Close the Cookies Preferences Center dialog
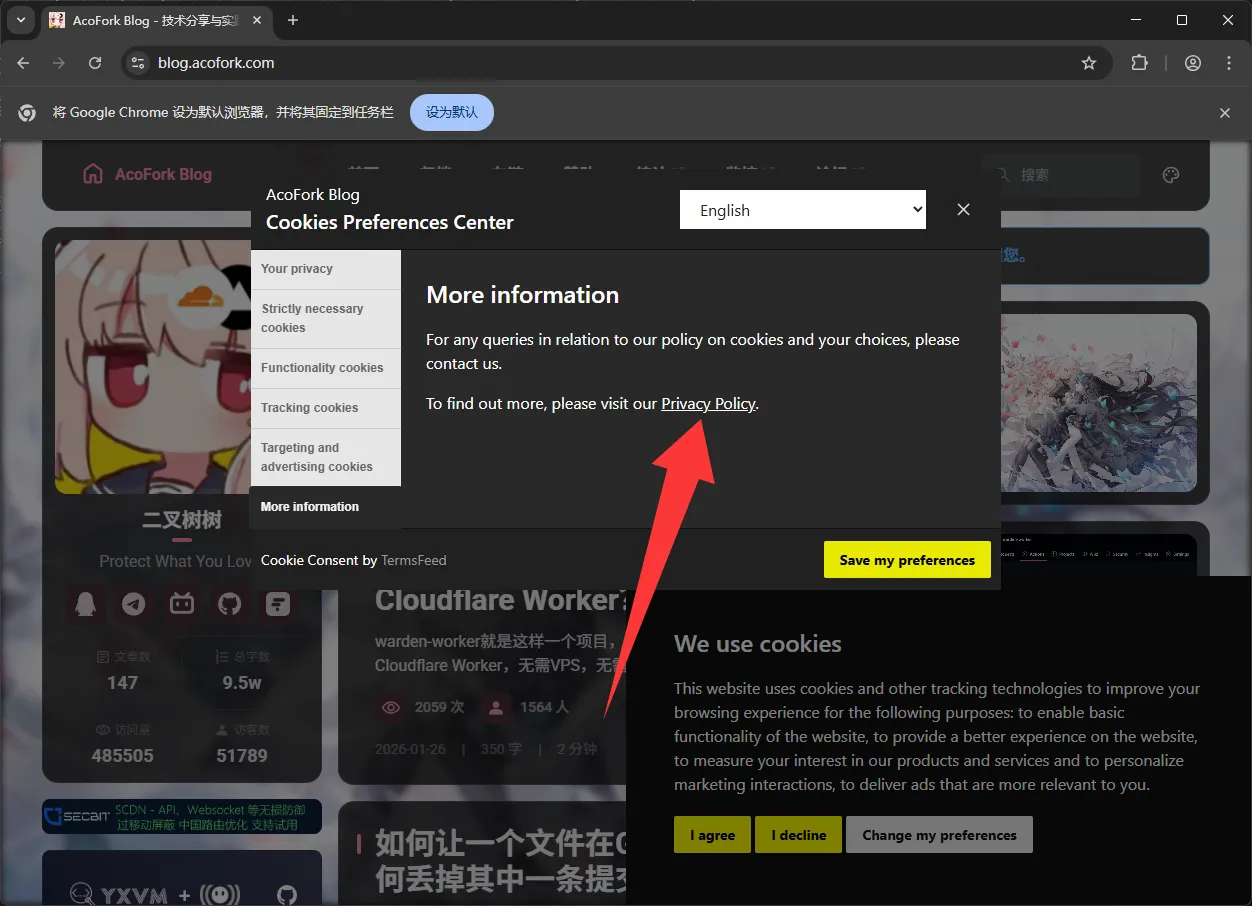1252x906 pixels. tap(963, 210)
